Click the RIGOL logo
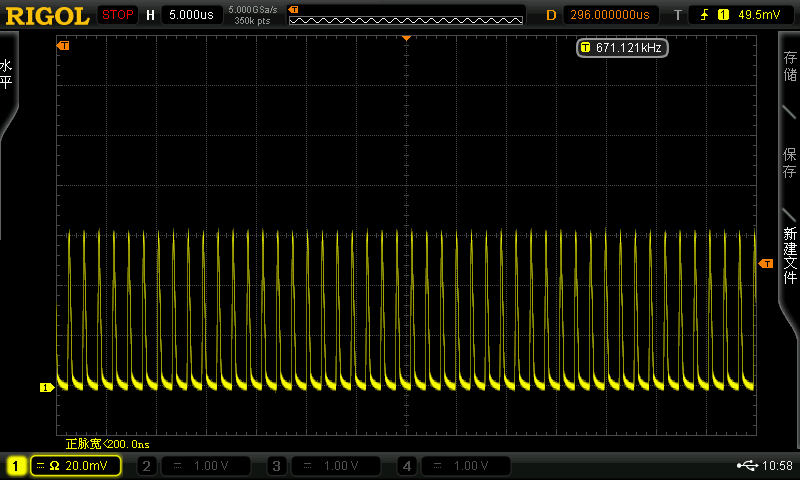Screen dimensions: 800x480 [46, 14]
